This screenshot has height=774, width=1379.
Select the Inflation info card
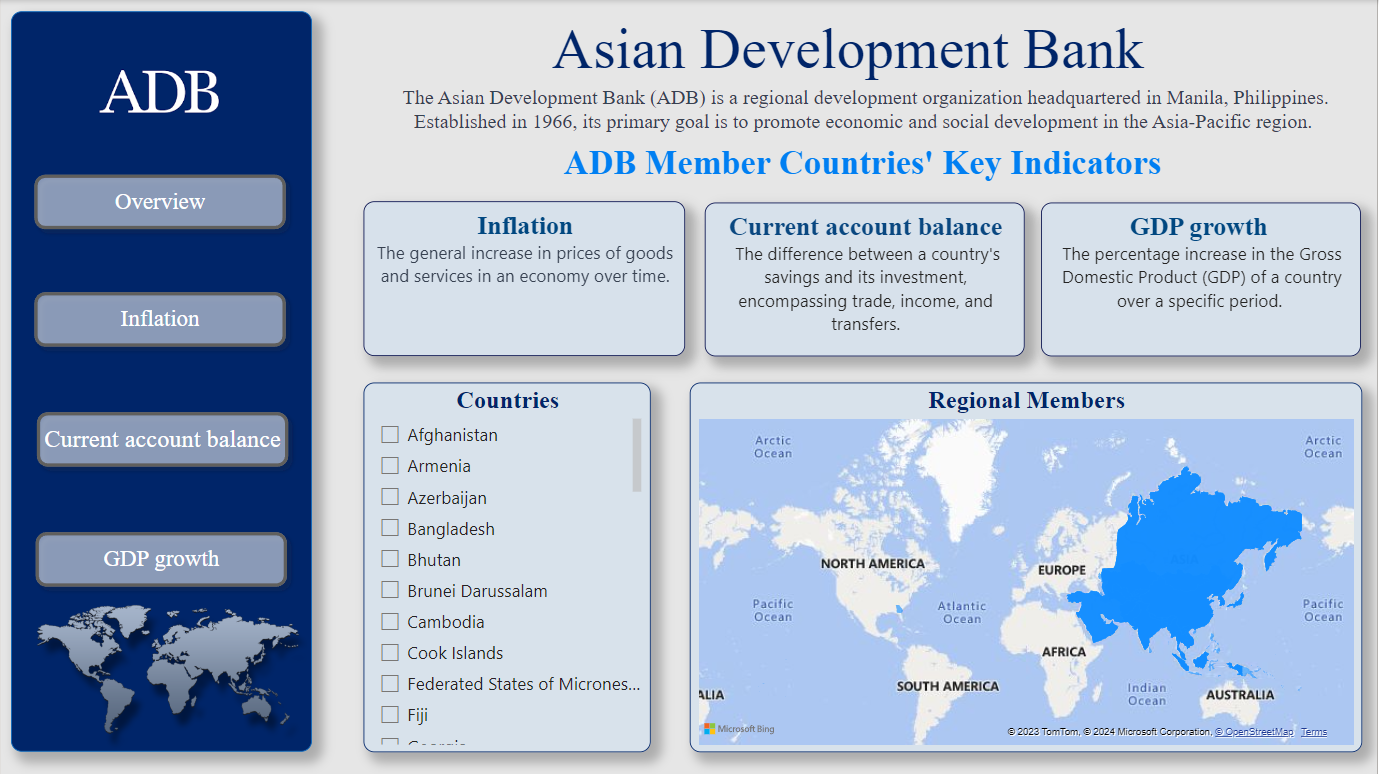pyautogui.click(x=524, y=279)
